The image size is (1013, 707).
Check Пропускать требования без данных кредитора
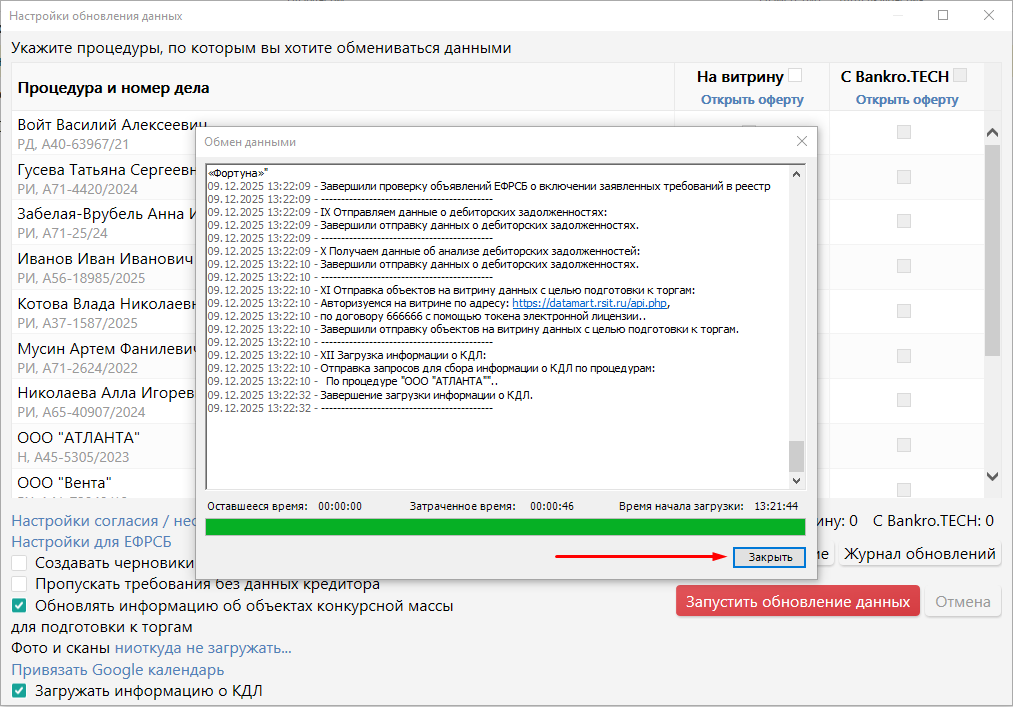coord(19,584)
